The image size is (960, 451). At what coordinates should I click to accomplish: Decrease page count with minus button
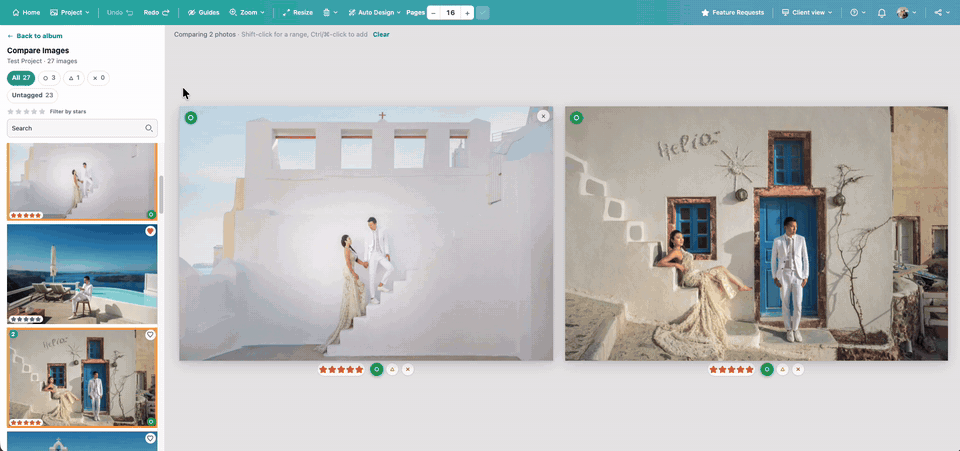pyautogui.click(x=433, y=13)
